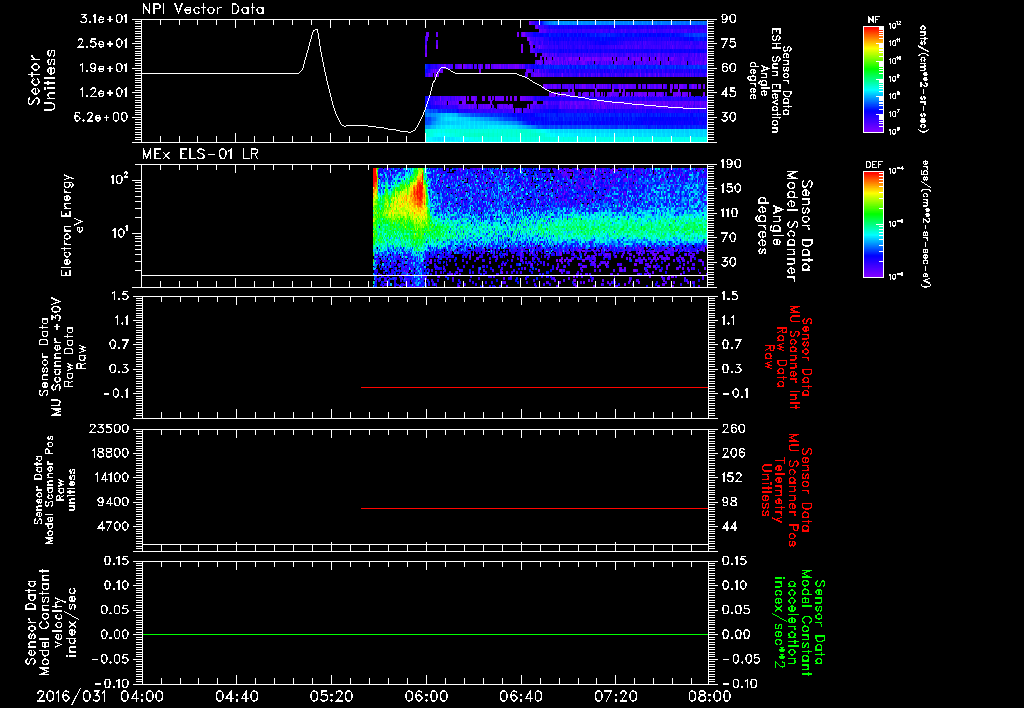
Task: Select the "NPI Vector Data" panel title
Action: coord(203,9)
